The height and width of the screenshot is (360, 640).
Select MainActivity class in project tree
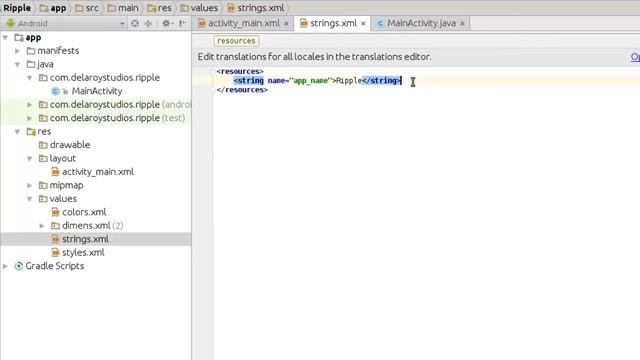pos(97,91)
